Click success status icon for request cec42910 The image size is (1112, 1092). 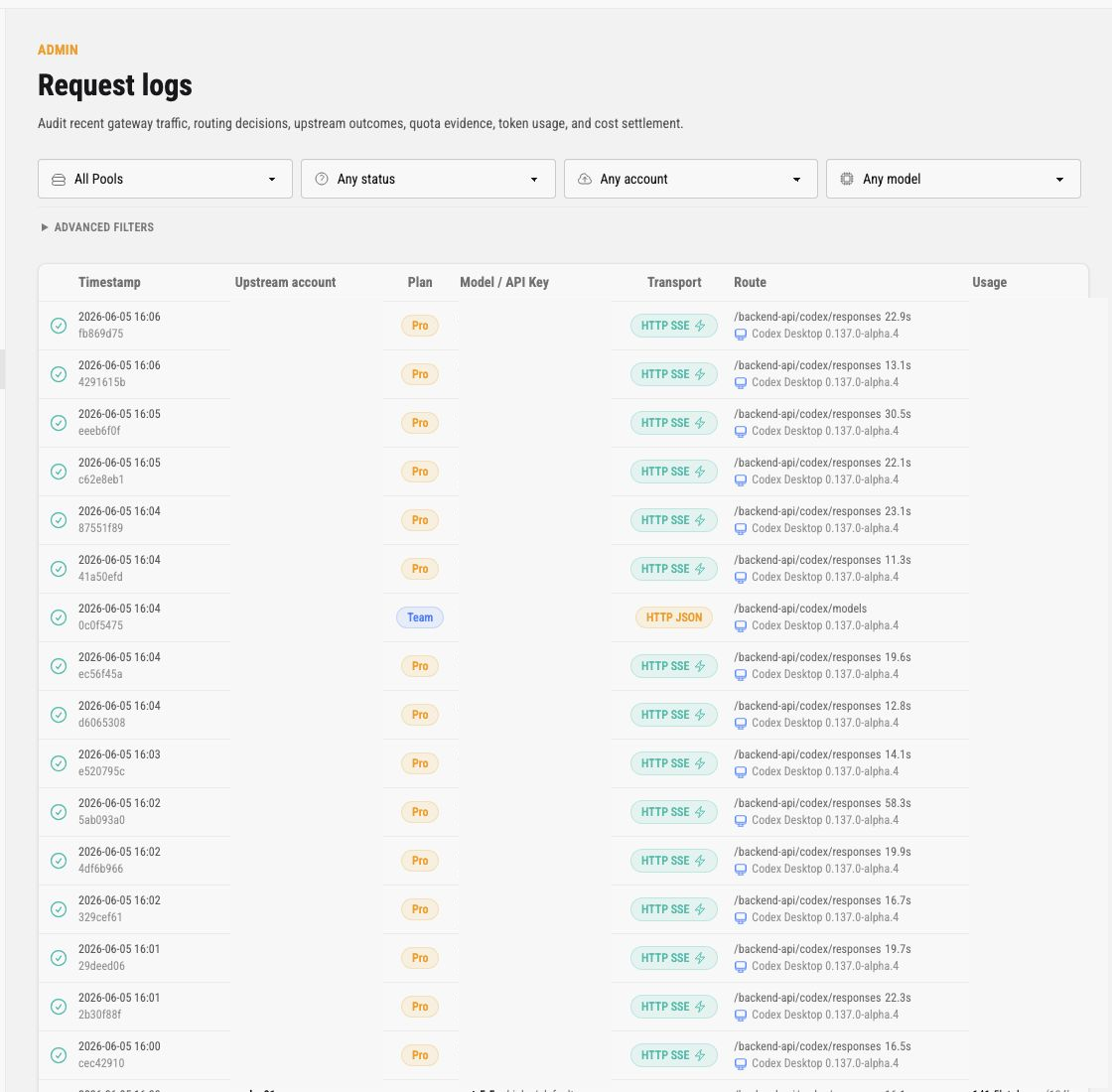(59, 1055)
